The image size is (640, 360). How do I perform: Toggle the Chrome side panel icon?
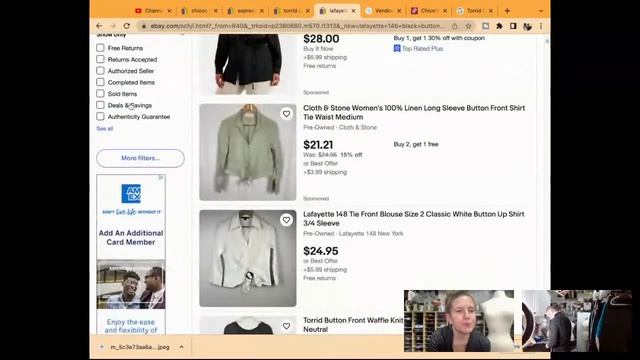(x=513, y=26)
